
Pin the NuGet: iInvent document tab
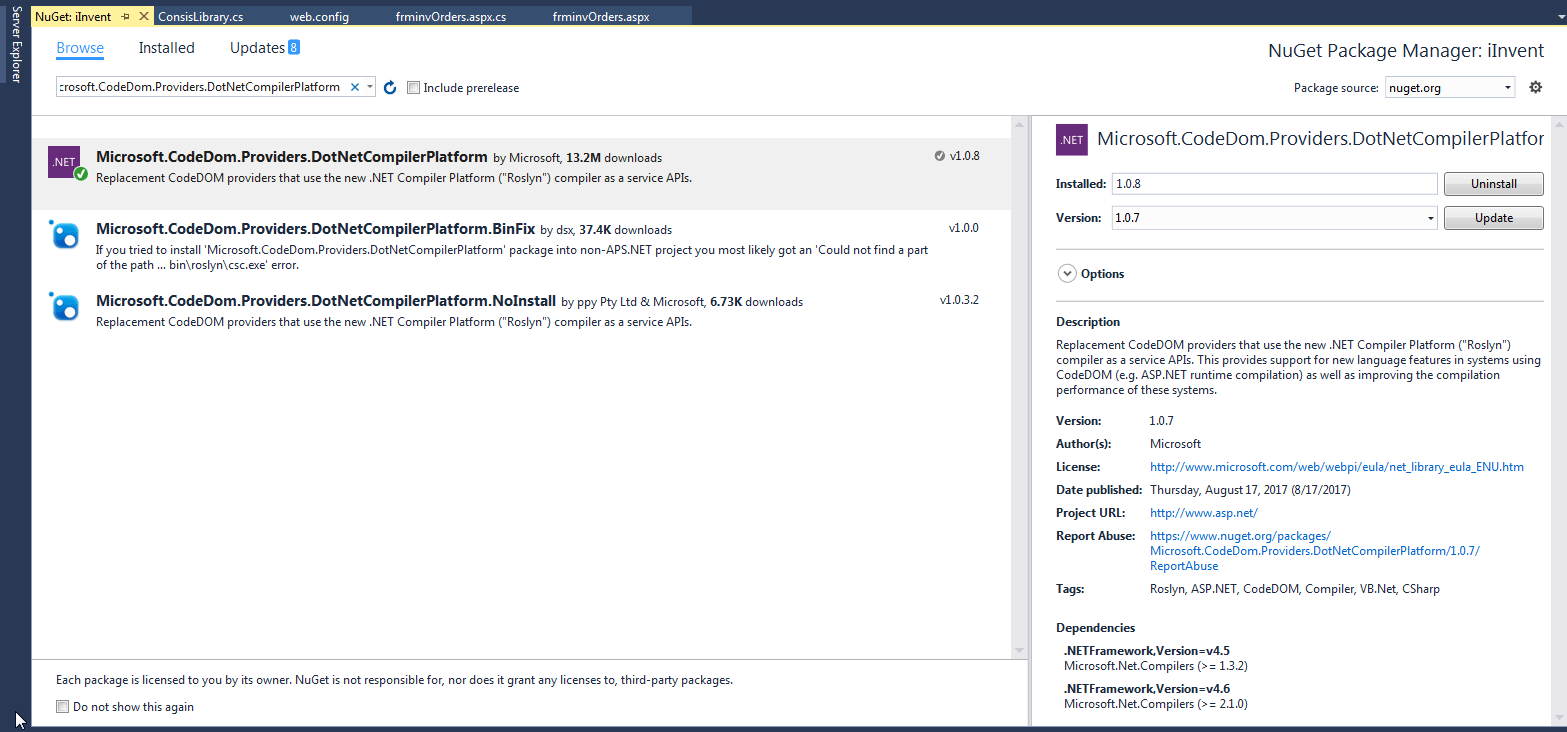click(126, 17)
